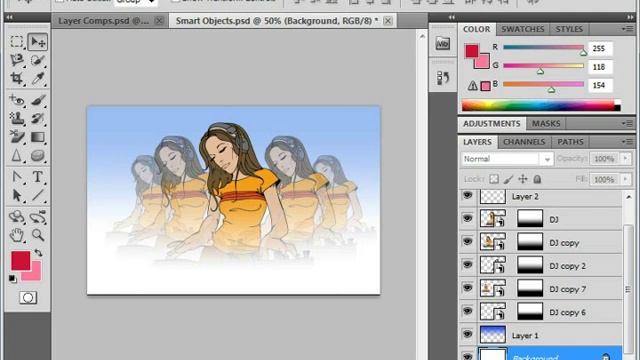Open the blend mode Normal dropdown
The image size is (640, 360).
pyautogui.click(x=507, y=159)
